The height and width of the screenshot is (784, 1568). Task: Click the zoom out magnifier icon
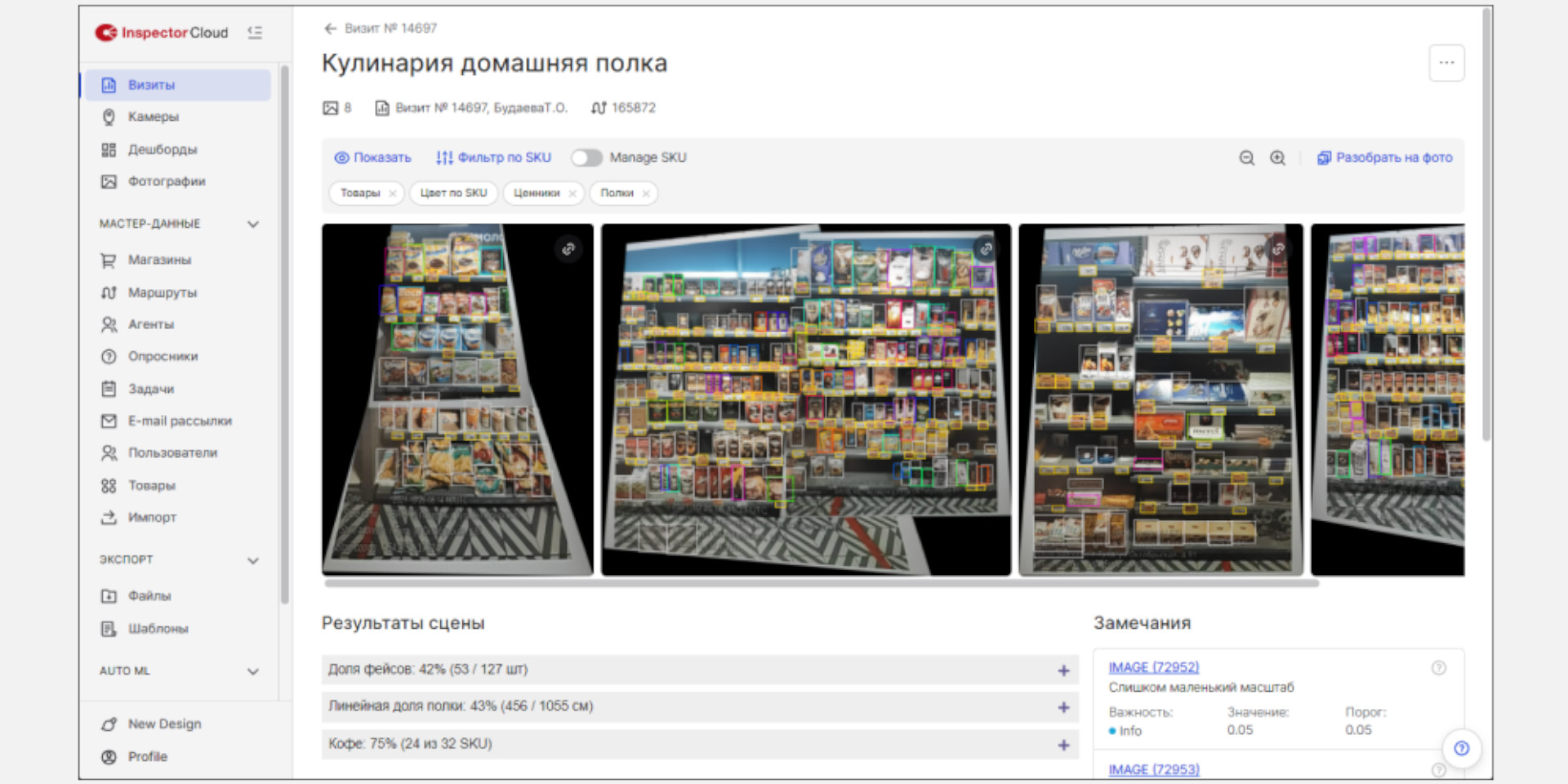pos(1246,158)
